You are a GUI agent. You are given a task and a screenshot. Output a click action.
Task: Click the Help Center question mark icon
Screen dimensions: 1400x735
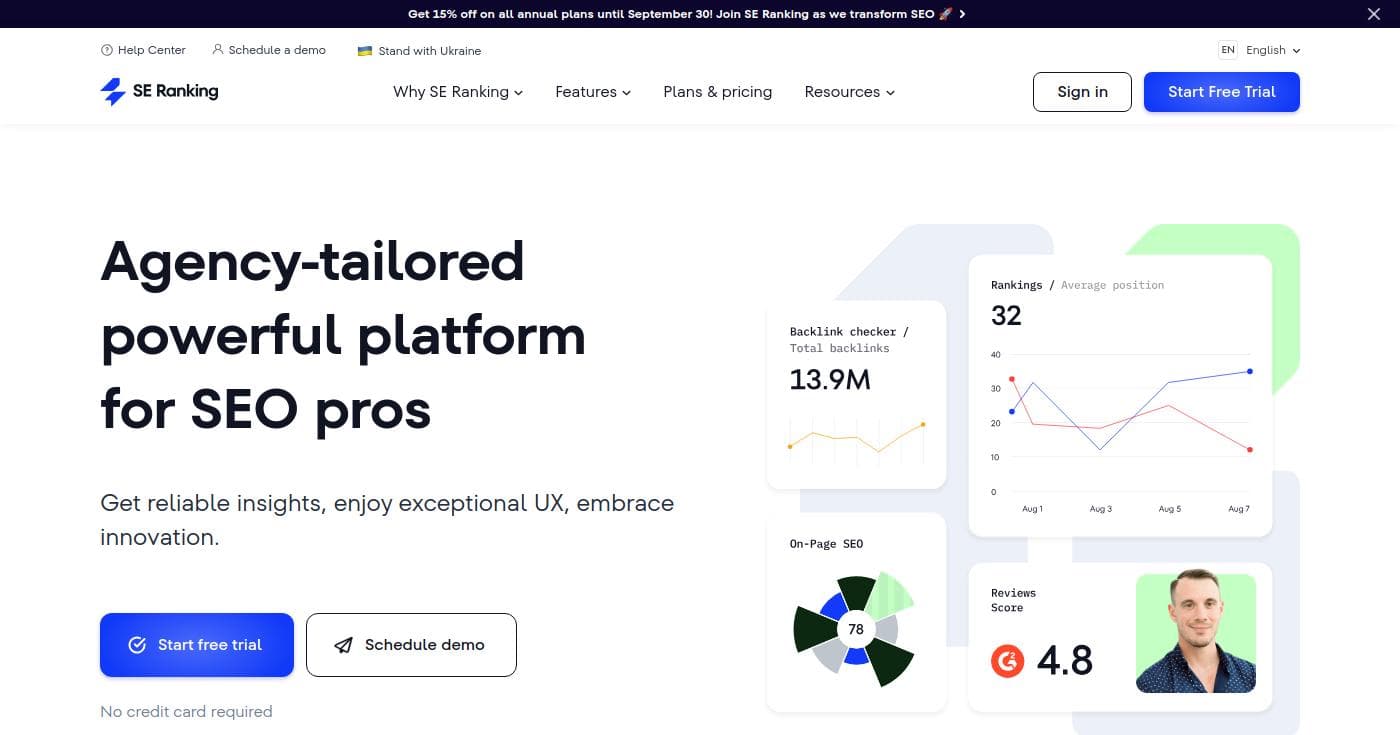tap(107, 50)
